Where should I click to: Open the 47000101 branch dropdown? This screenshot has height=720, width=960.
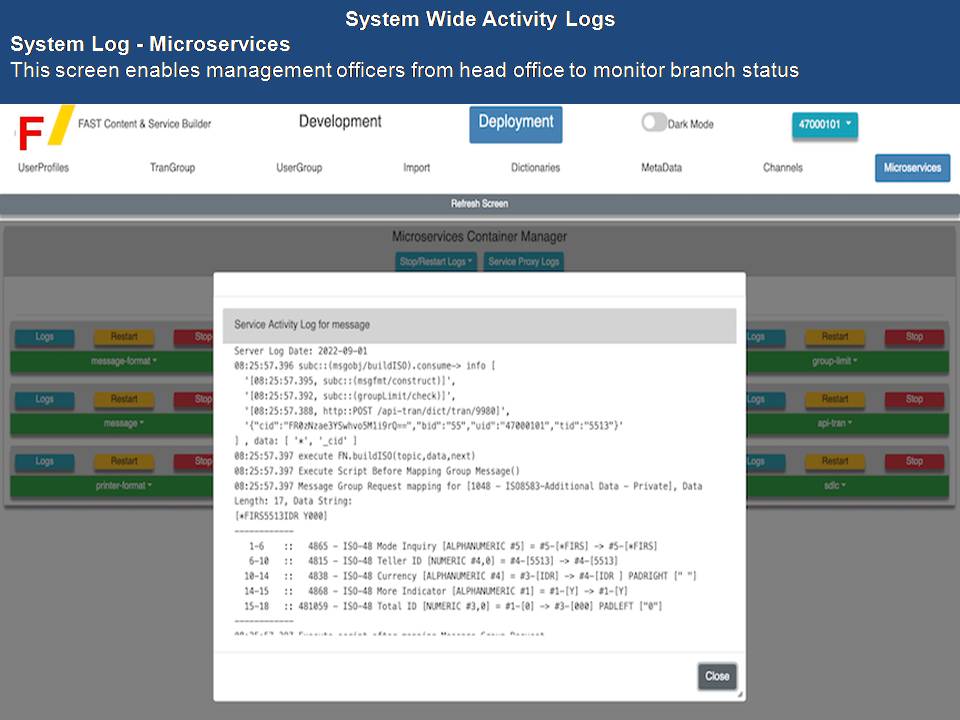tap(824, 125)
